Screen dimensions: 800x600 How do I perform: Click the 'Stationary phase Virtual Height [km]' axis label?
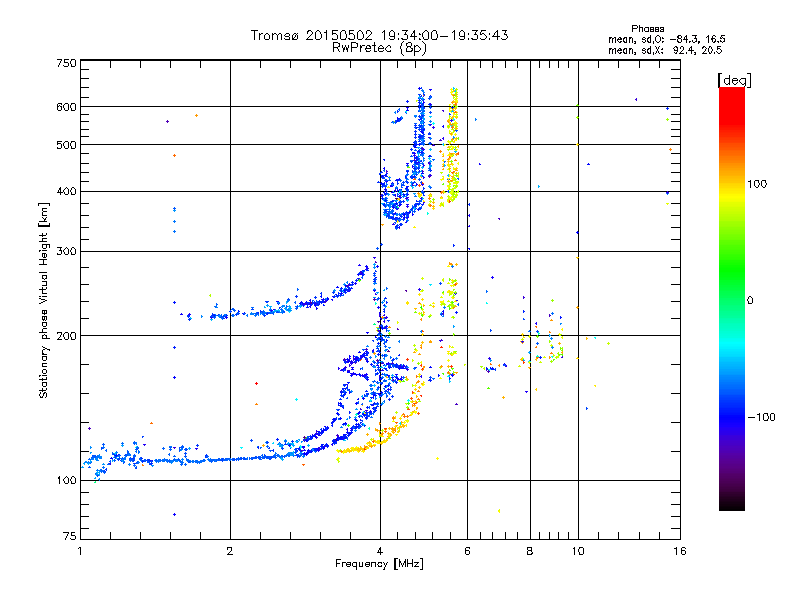click(44, 300)
